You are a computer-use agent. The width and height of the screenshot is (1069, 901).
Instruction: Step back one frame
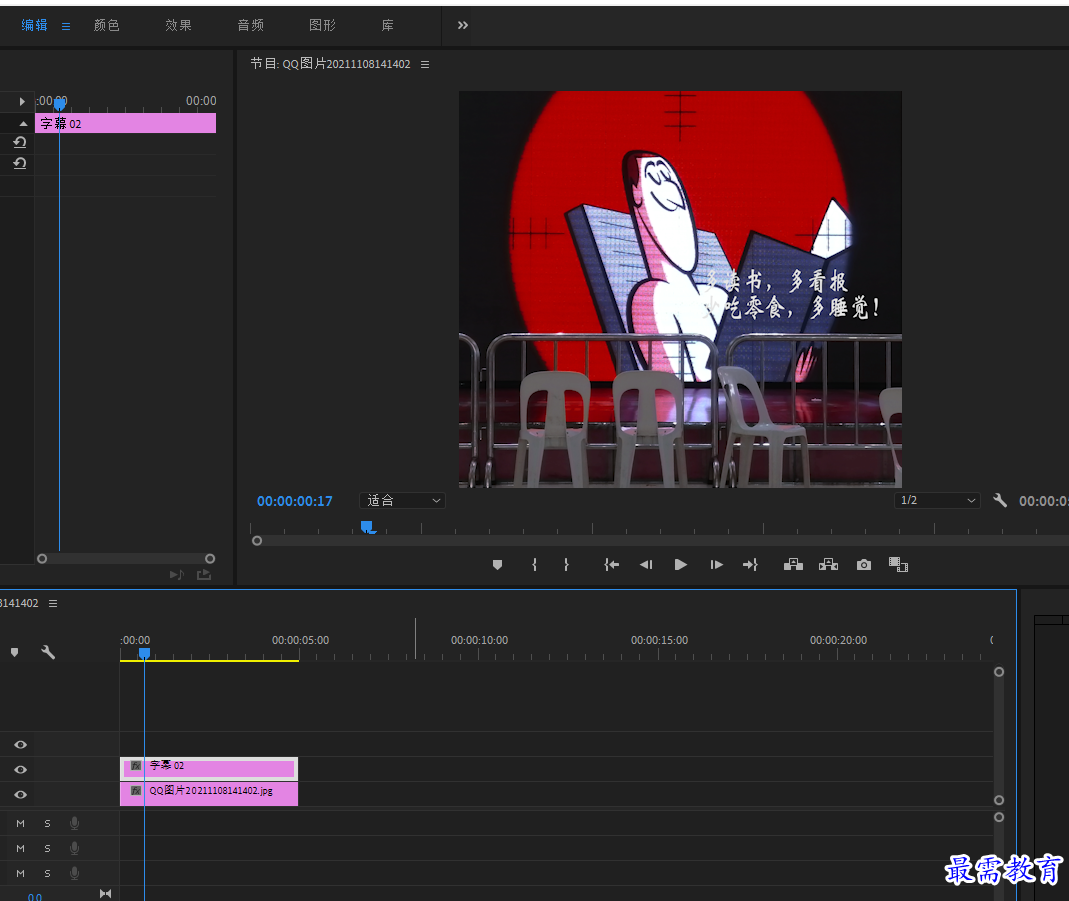646,565
